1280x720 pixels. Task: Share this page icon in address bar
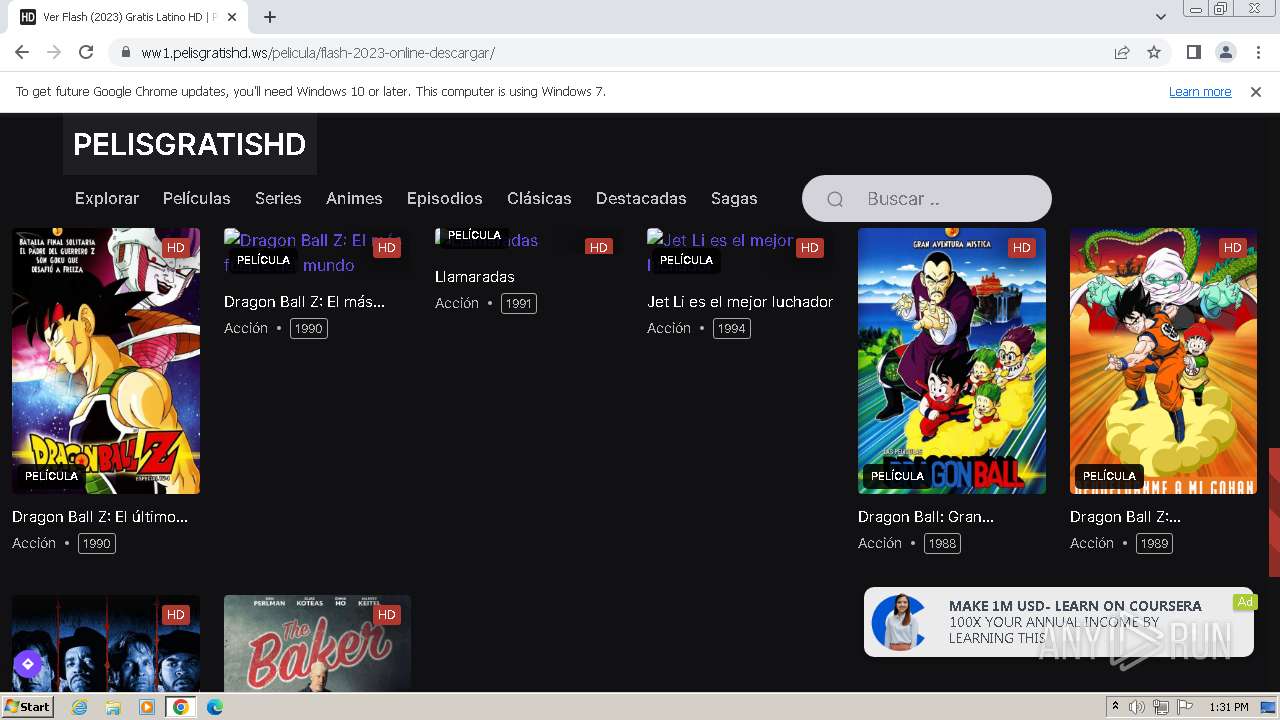(x=1122, y=52)
